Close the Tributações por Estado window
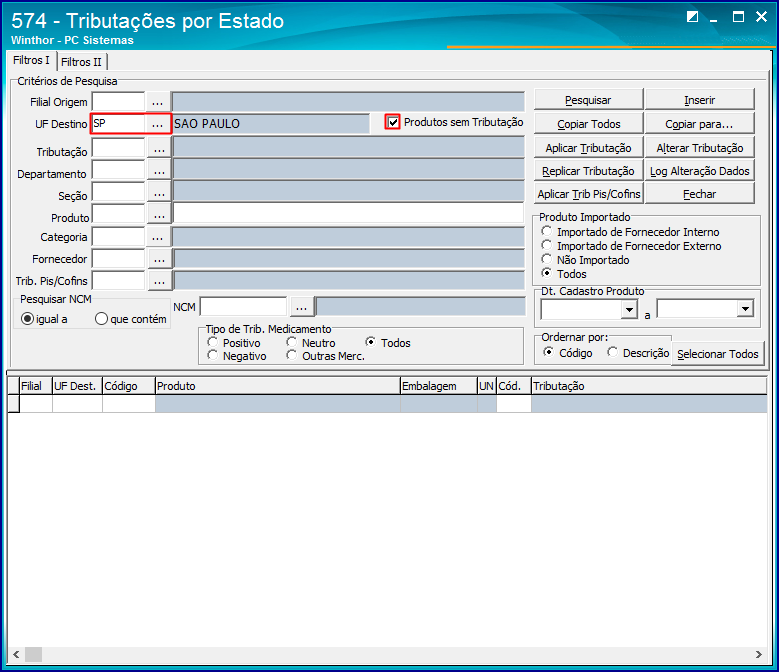This screenshot has height=672, width=779. pyautogui.click(x=761, y=17)
